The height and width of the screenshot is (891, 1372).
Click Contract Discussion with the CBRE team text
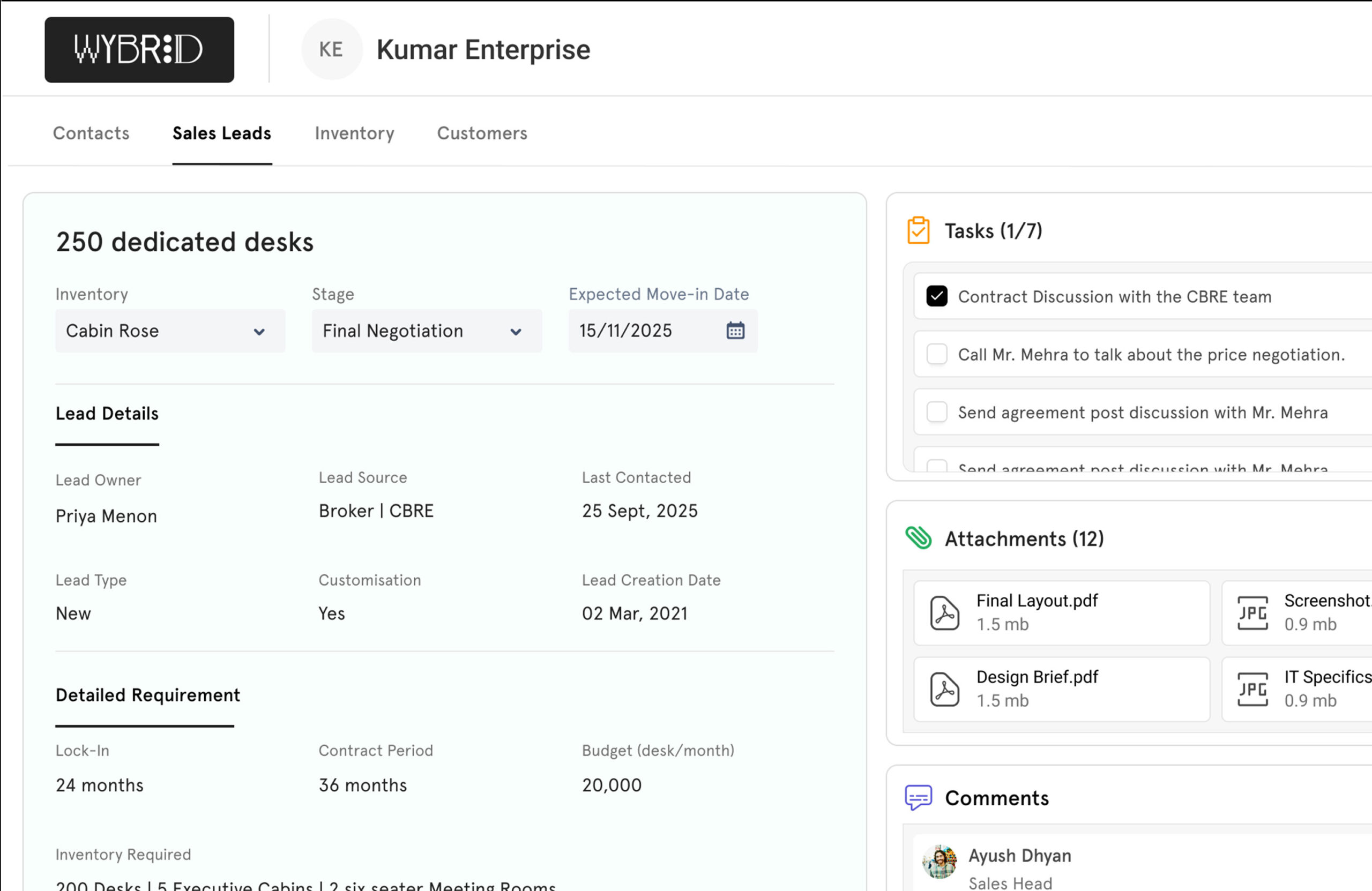pyautogui.click(x=1114, y=297)
